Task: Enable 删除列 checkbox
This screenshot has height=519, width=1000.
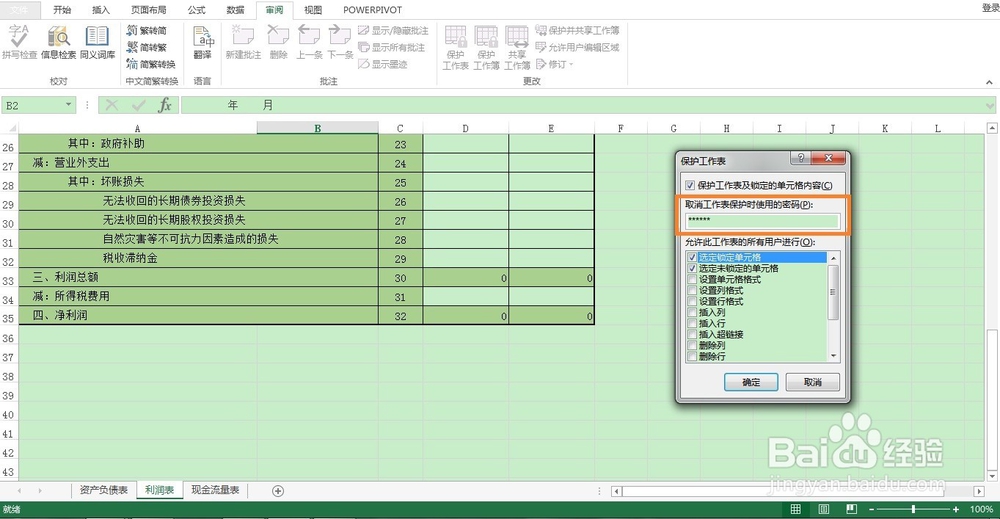Action: pyautogui.click(x=691, y=345)
